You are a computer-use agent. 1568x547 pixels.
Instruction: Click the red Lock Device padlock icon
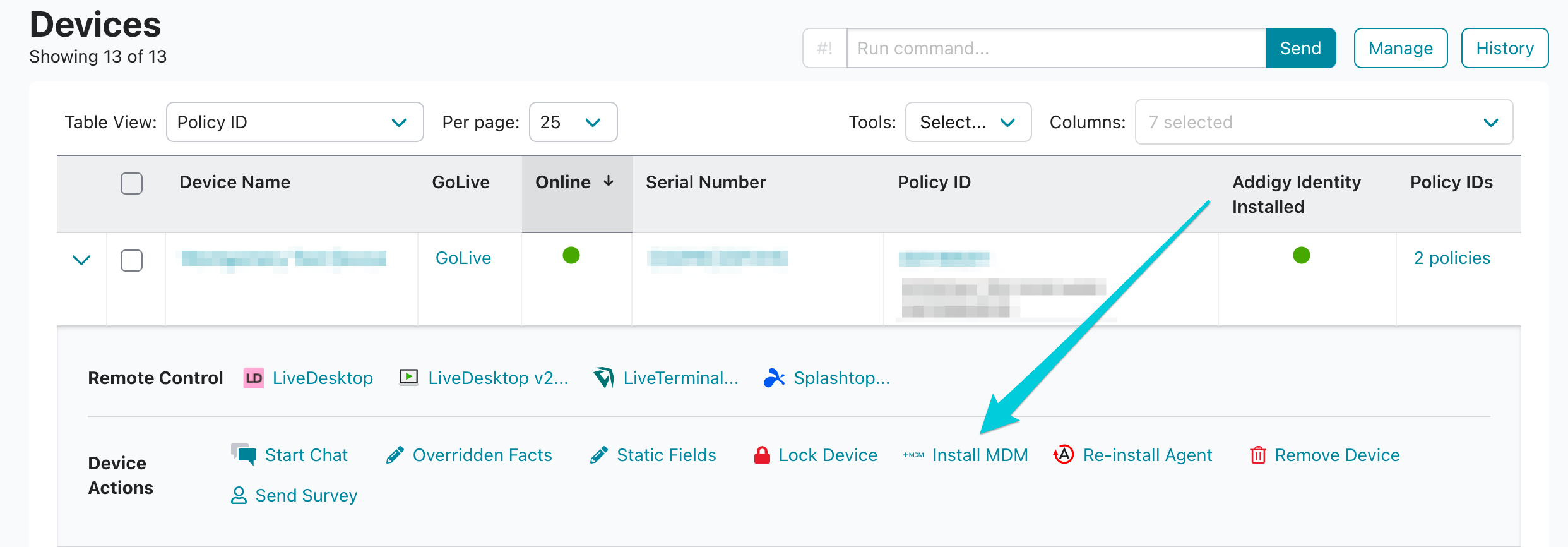(x=762, y=455)
